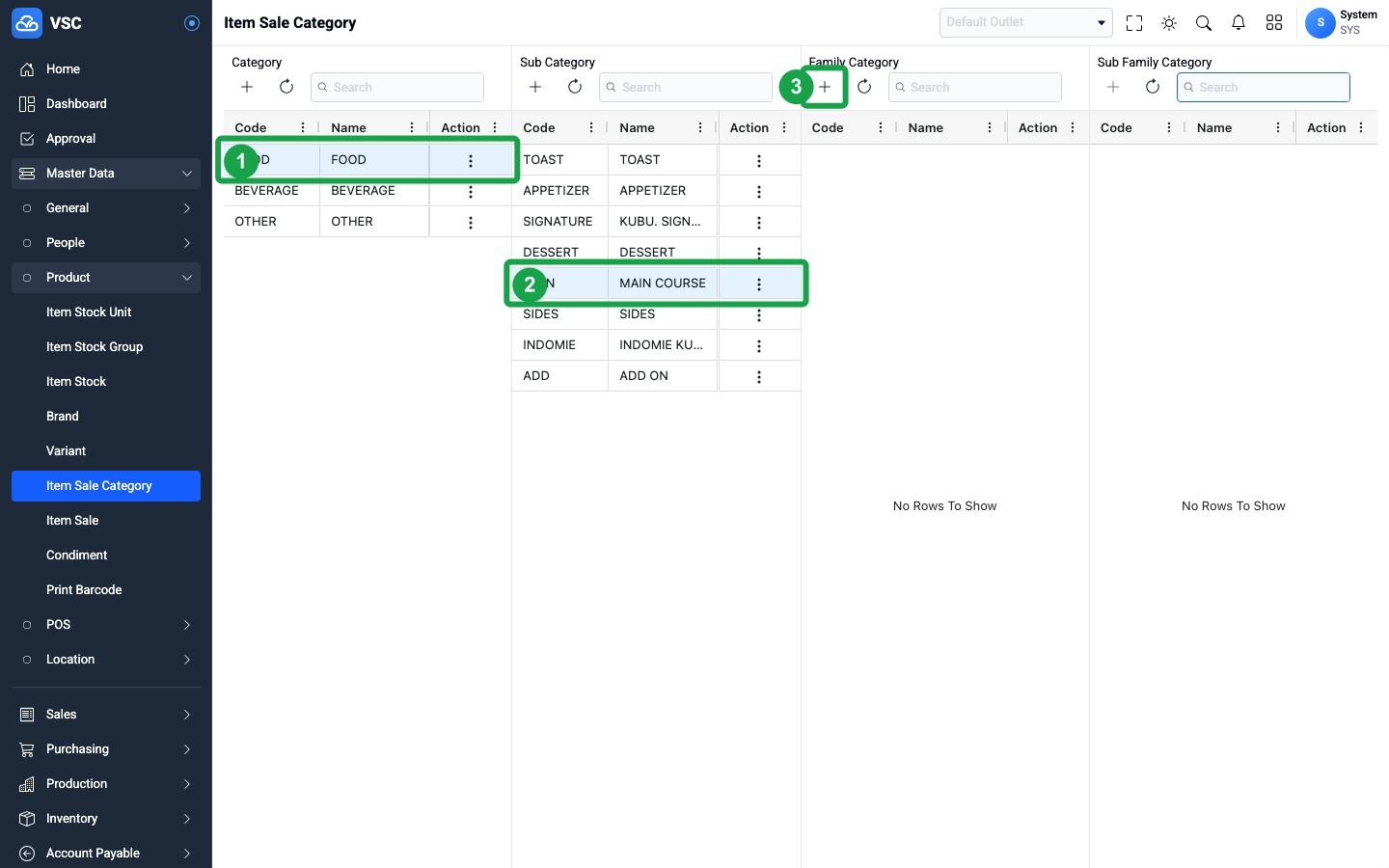The height and width of the screenshot is (868, 1389).
Task: Switch theme with the sun icon
Action: click(x=1169, y=22)
